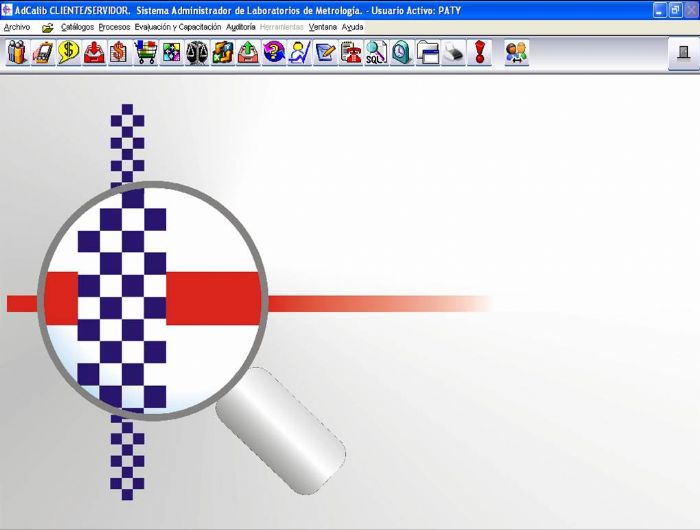Viewport: 700px width, 530px height.
Task: Click the printer toolbar icon
Action: [x=453, y=52]
